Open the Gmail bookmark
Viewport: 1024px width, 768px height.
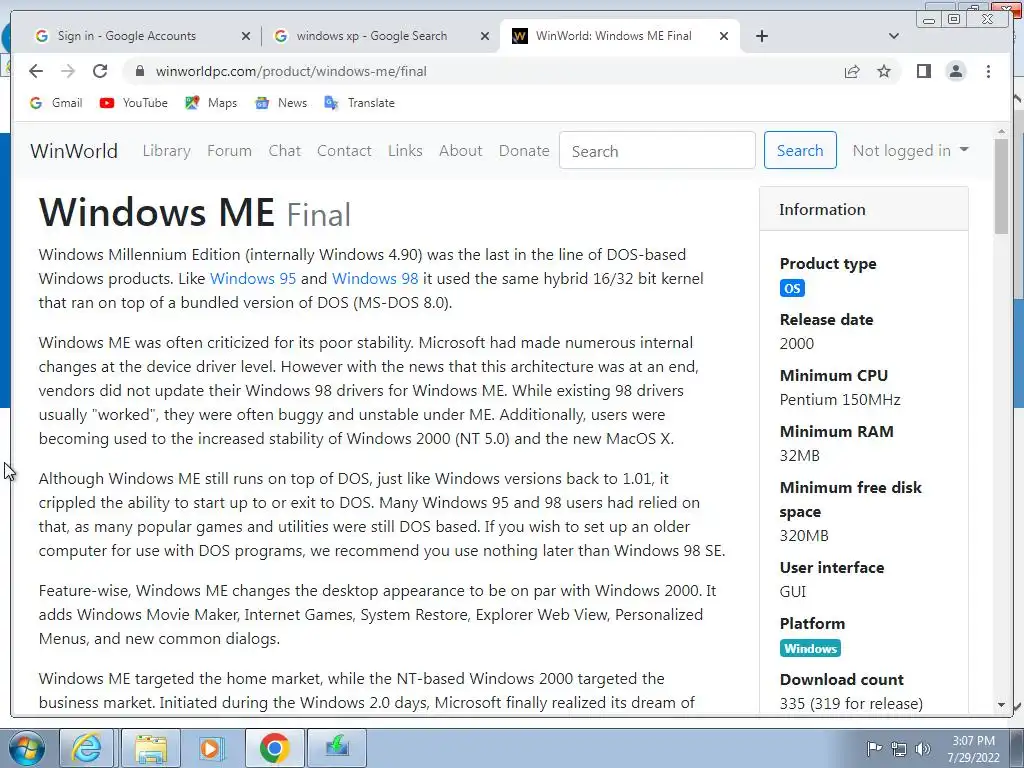56,103
